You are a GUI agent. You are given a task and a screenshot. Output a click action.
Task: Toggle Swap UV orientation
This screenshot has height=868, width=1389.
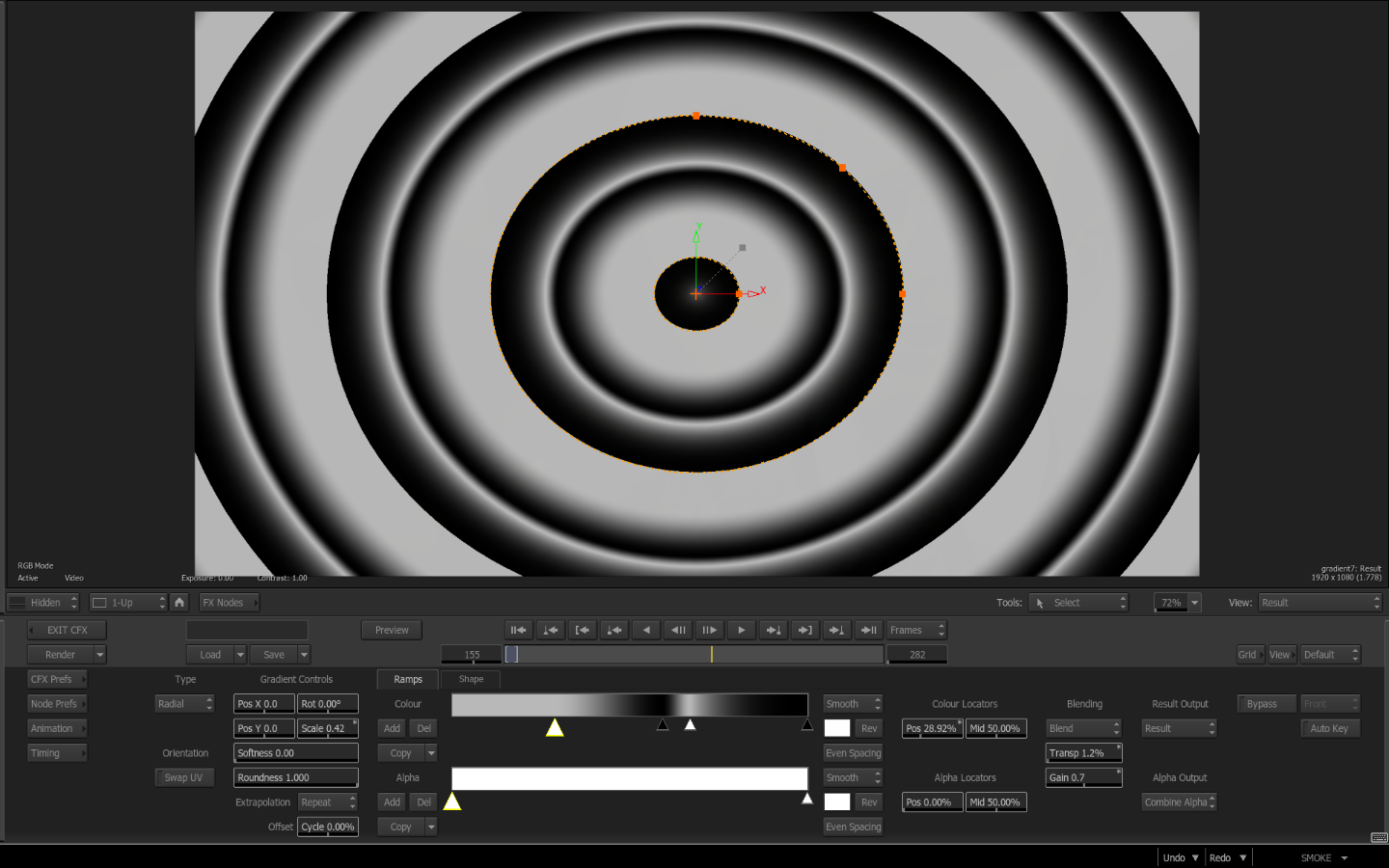tap(183, 778)
